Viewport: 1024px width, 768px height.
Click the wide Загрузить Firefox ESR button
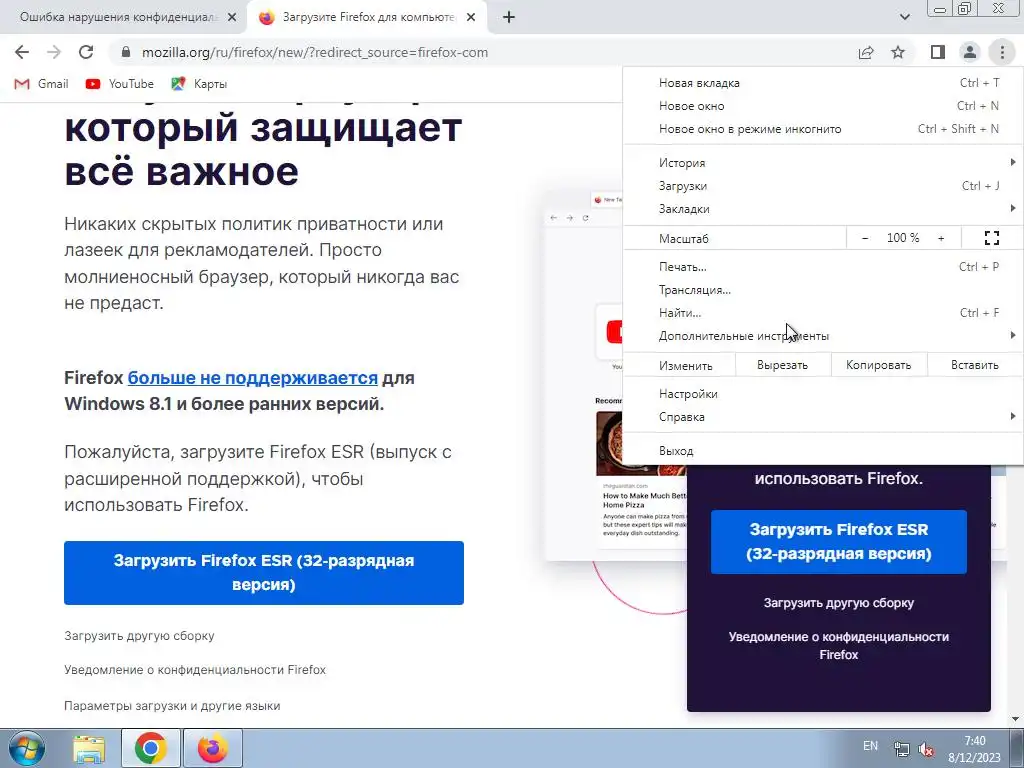pos(264,573)
